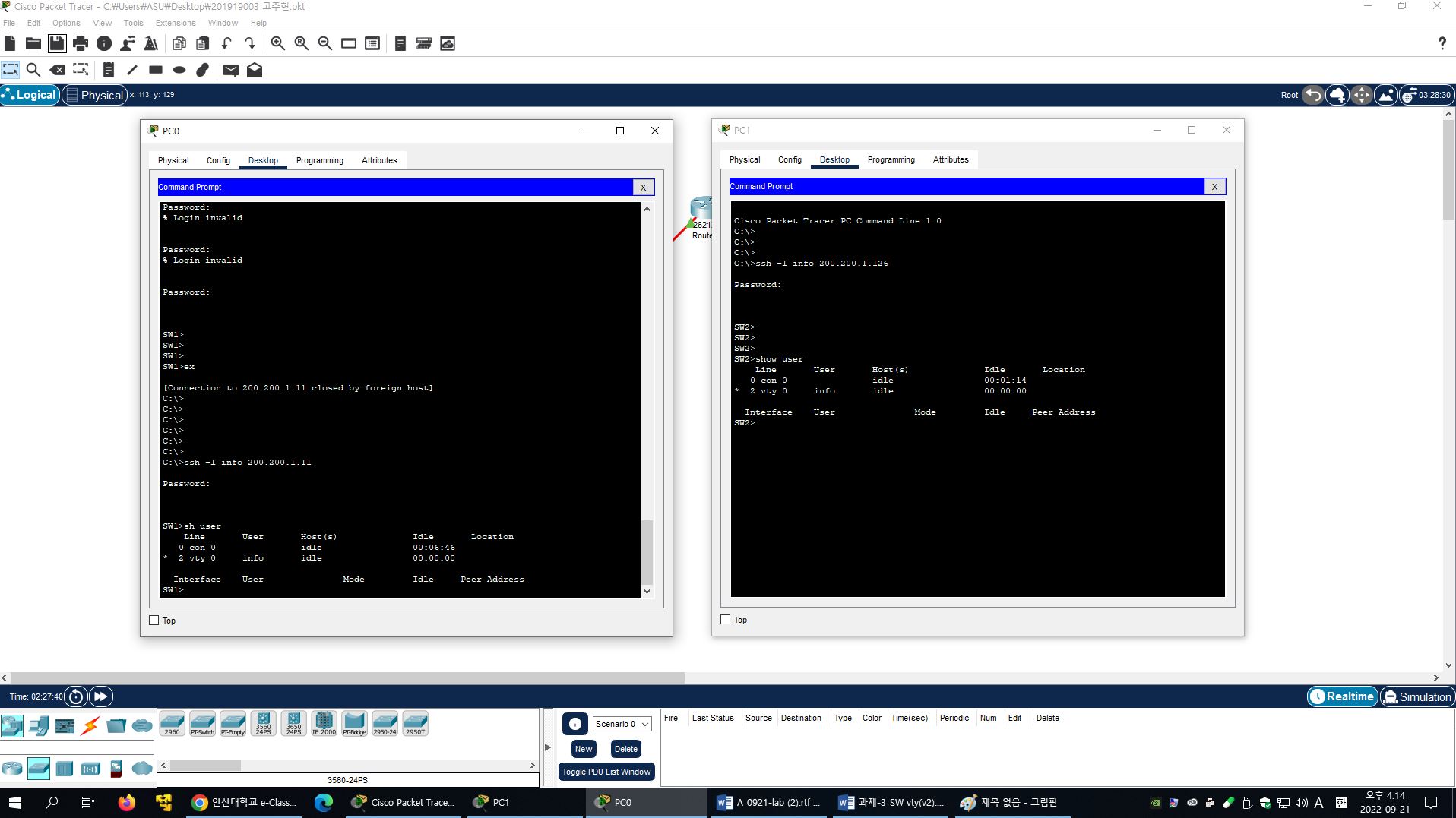Open Firefox from Windows taskbar
This screenshot has height=818, width=1456.
click(126, 802)
